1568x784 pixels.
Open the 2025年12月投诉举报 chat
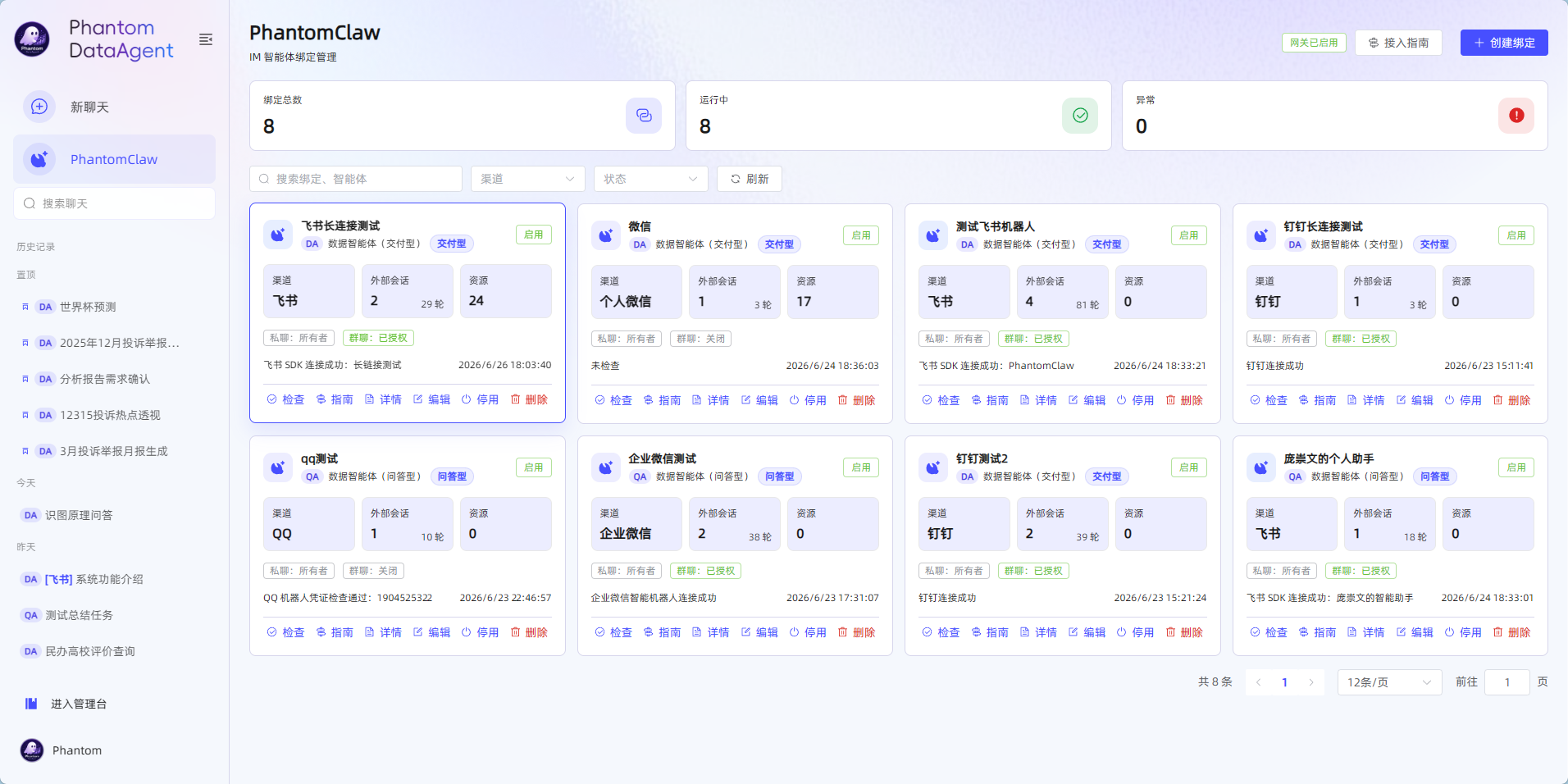[114, 343]
